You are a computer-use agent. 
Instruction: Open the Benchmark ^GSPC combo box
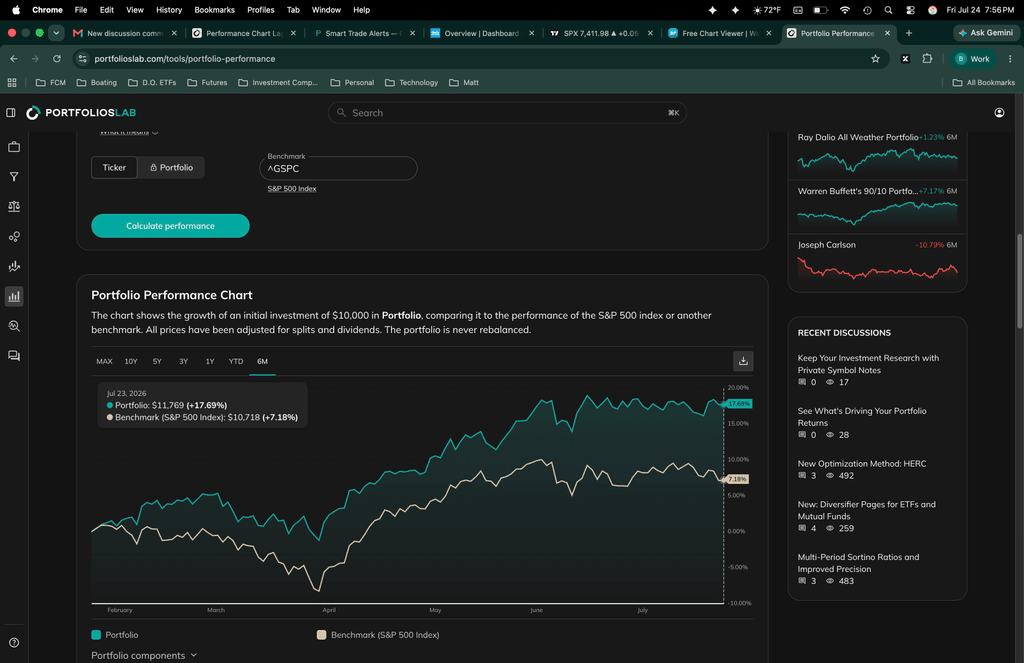click(338, 168)
